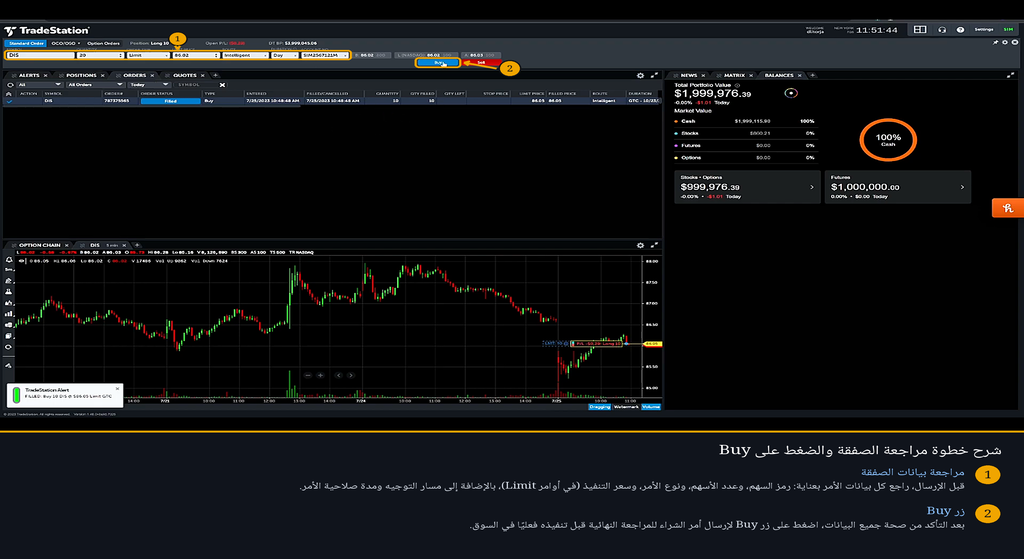Switch to the QUOTES tab
This screenshot has height=559, width=1024.
click(185, 75)
